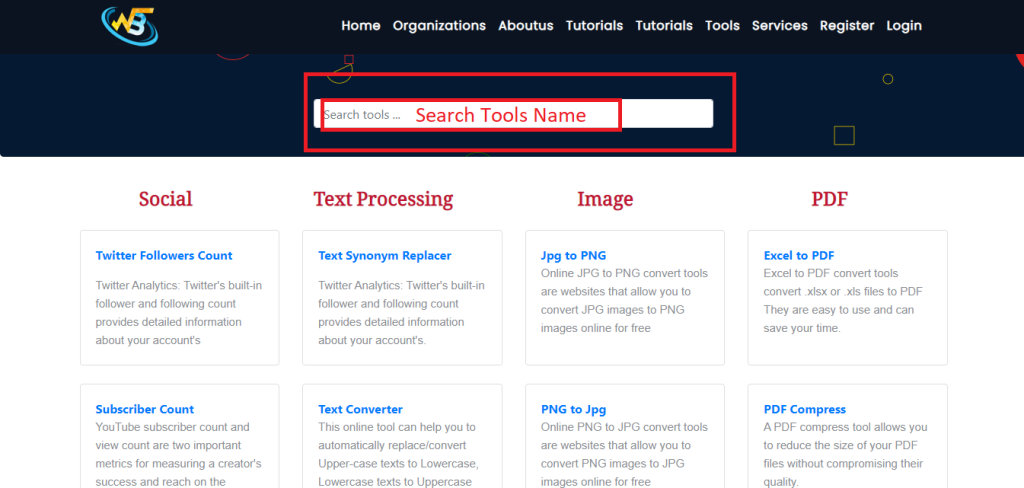Click the 'Online JPG to PNG convert tools' description
The height and width of the screenshot is (488, 1024).
(x=624, y=301)
